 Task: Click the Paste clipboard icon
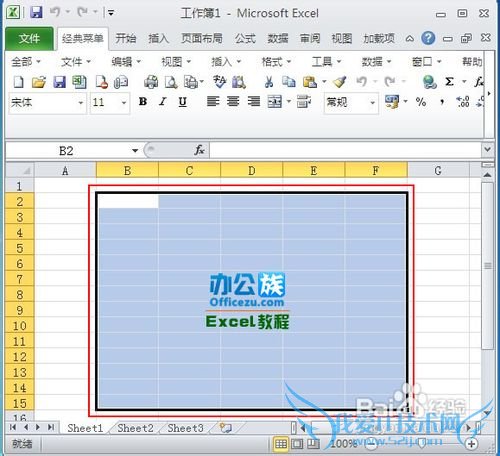pyautogui.click(x=310, y=82)
